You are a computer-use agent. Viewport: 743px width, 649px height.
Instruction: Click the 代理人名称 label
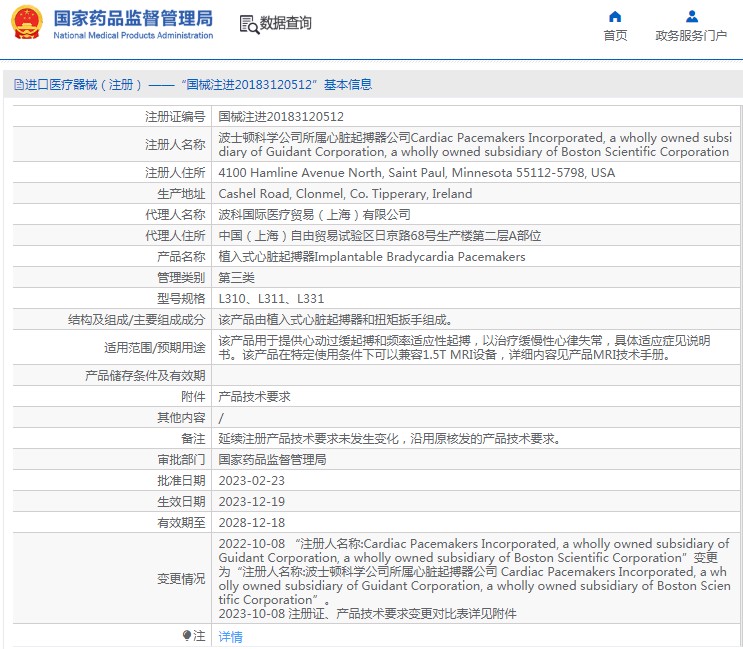coord(175,215)
